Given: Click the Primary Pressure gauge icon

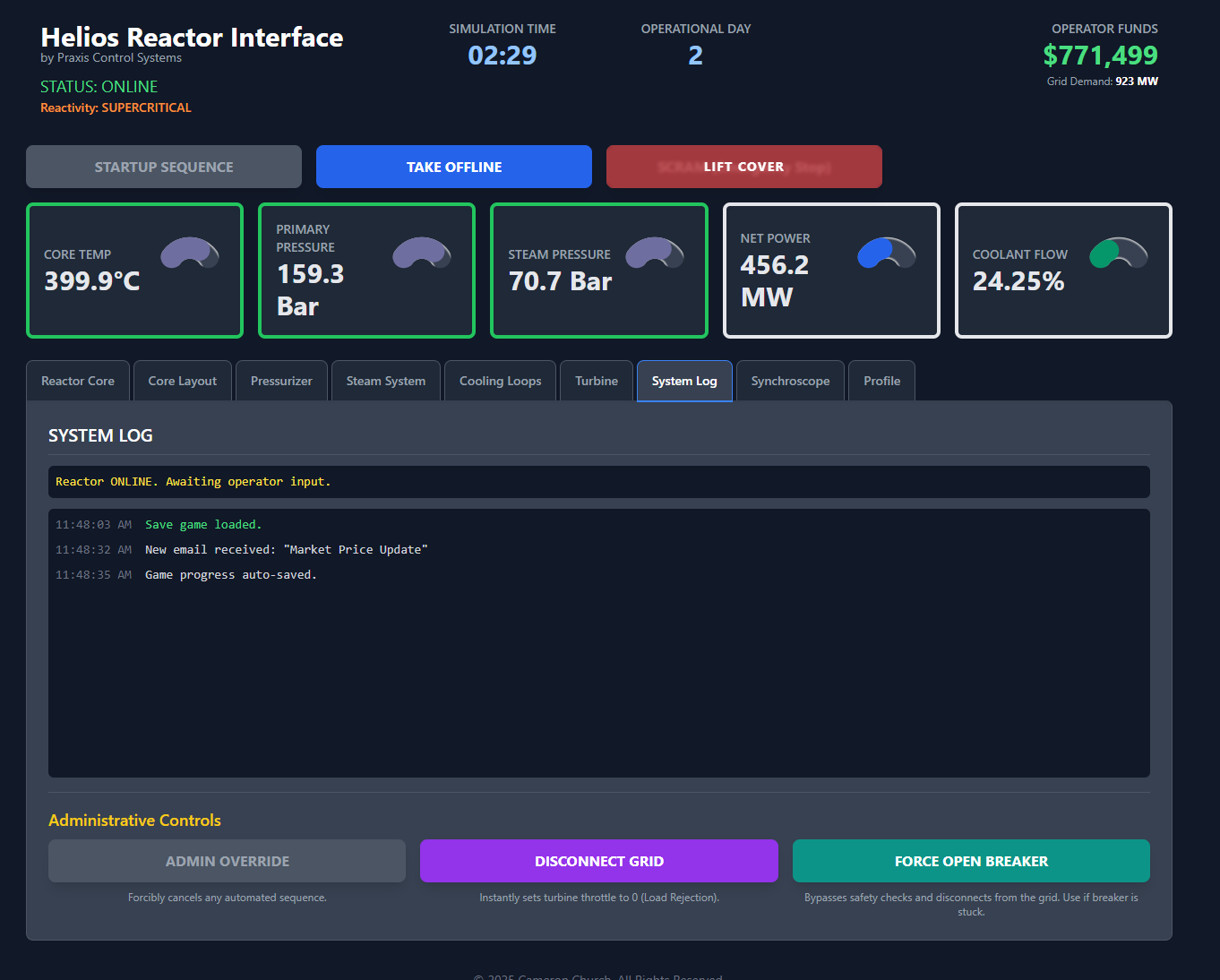Looking at the screenshot, I should 422,254.
